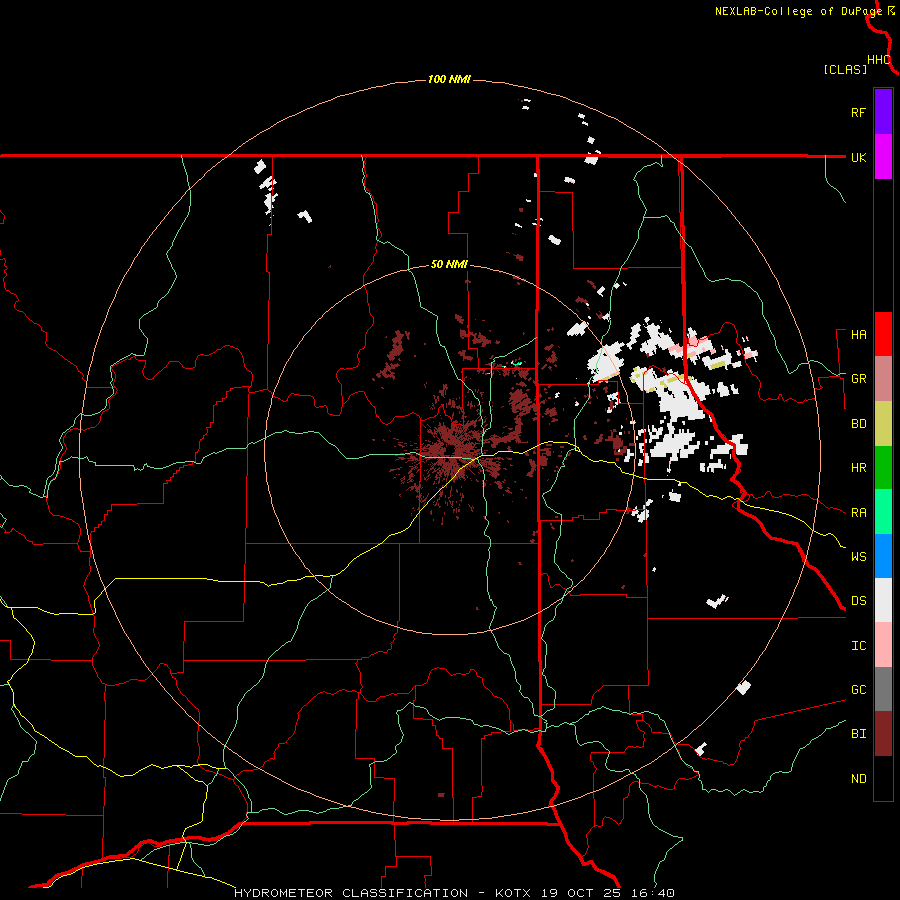Viewport: 900px width, 900px height.
Task: Click the ND black legend color swatch
Action: click(883, 778)
